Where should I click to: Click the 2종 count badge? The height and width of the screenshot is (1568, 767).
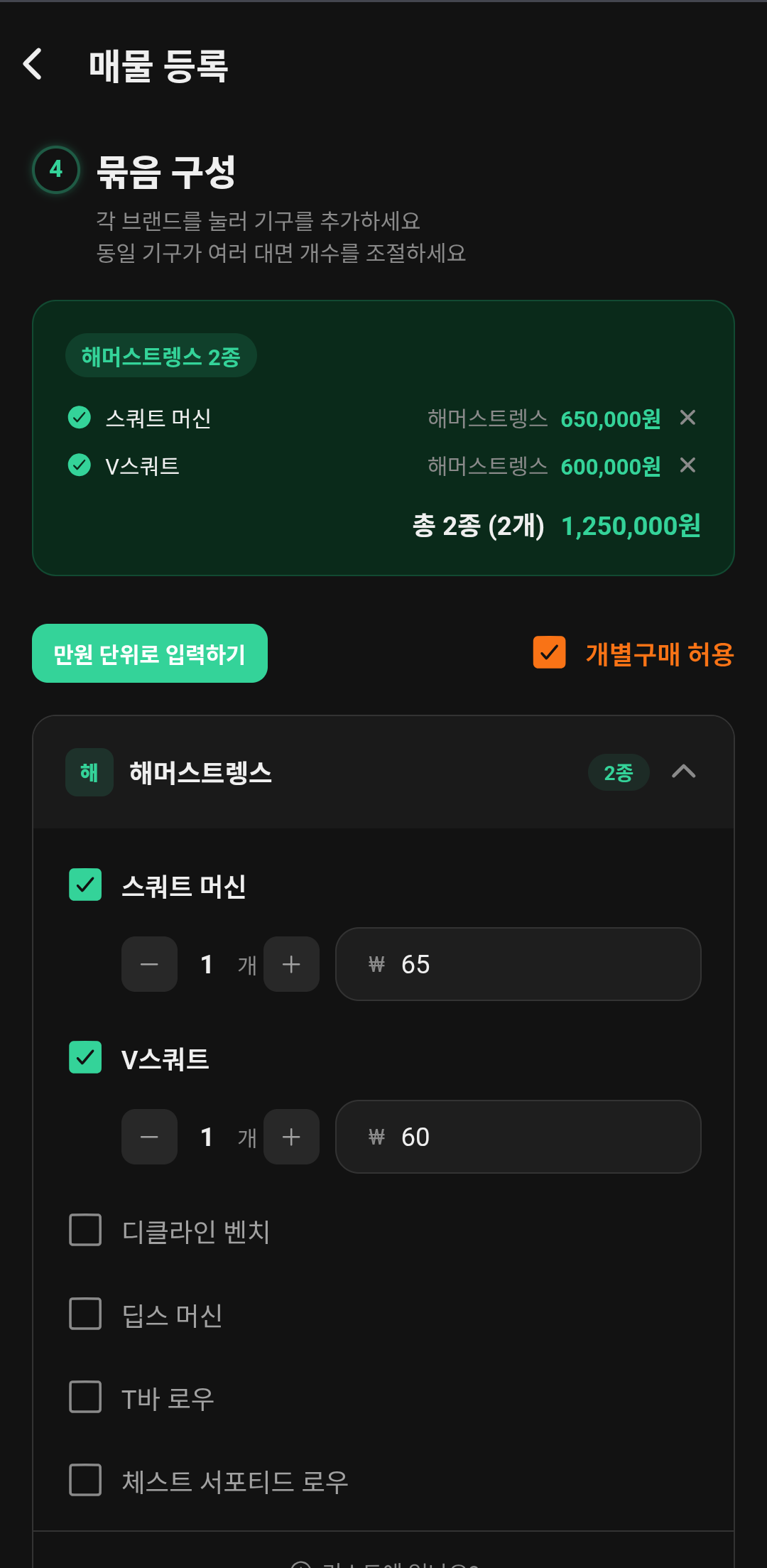[x=618, y=772]
